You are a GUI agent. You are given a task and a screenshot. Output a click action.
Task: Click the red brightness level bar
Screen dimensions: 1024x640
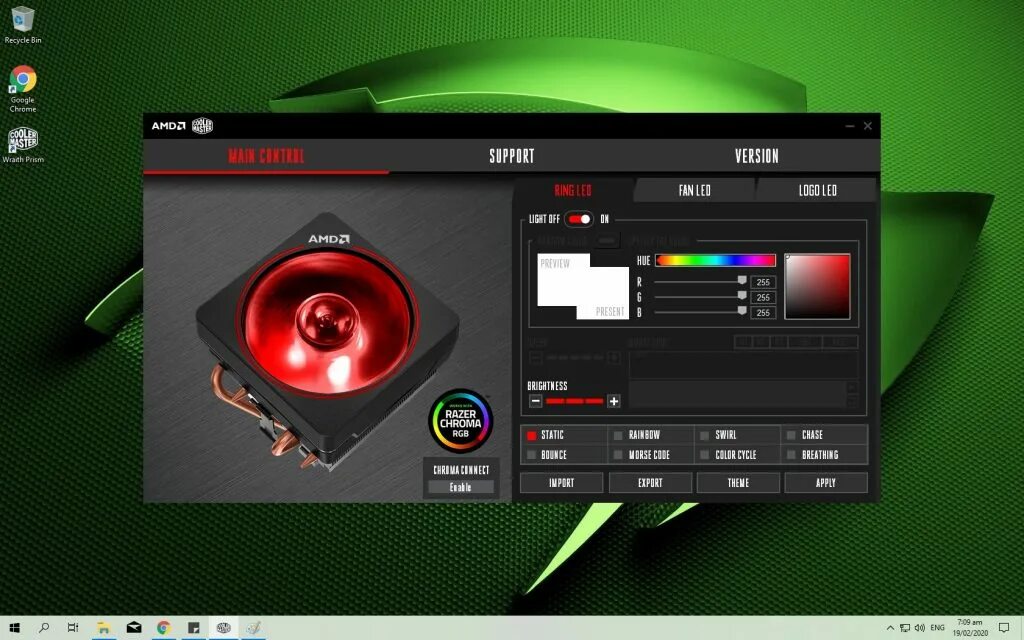pyautogui.click(x=575, y=401)
